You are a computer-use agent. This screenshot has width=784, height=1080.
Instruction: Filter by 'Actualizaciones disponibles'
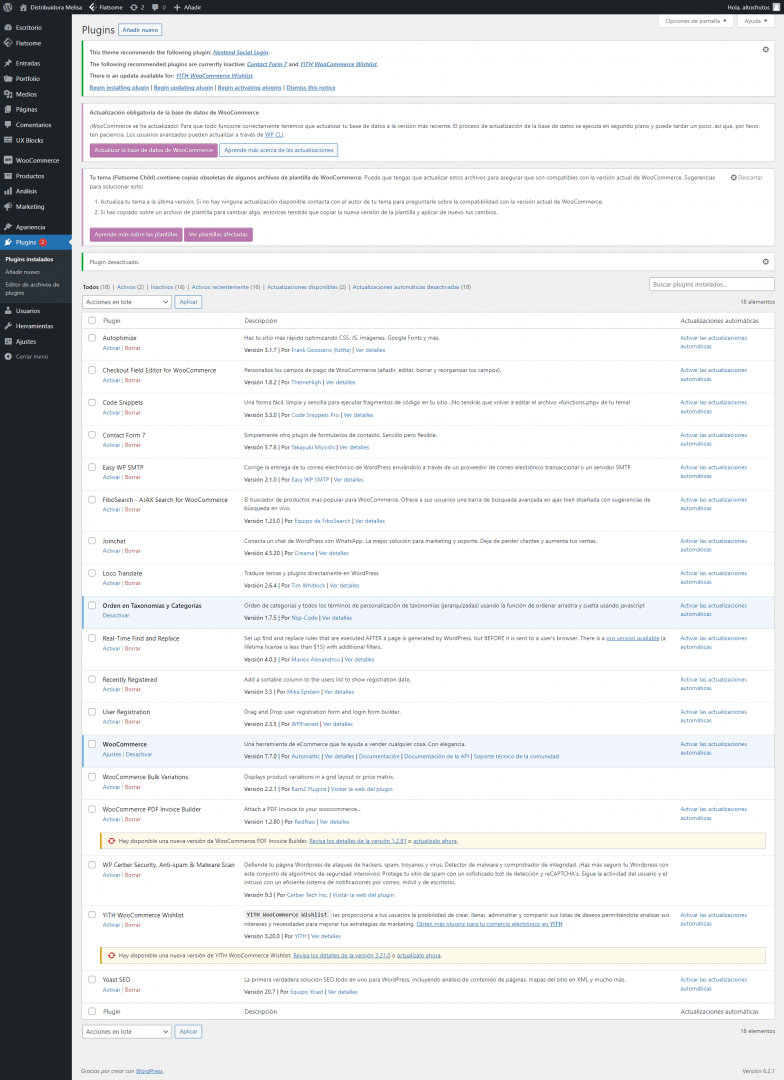click(307, 287)
